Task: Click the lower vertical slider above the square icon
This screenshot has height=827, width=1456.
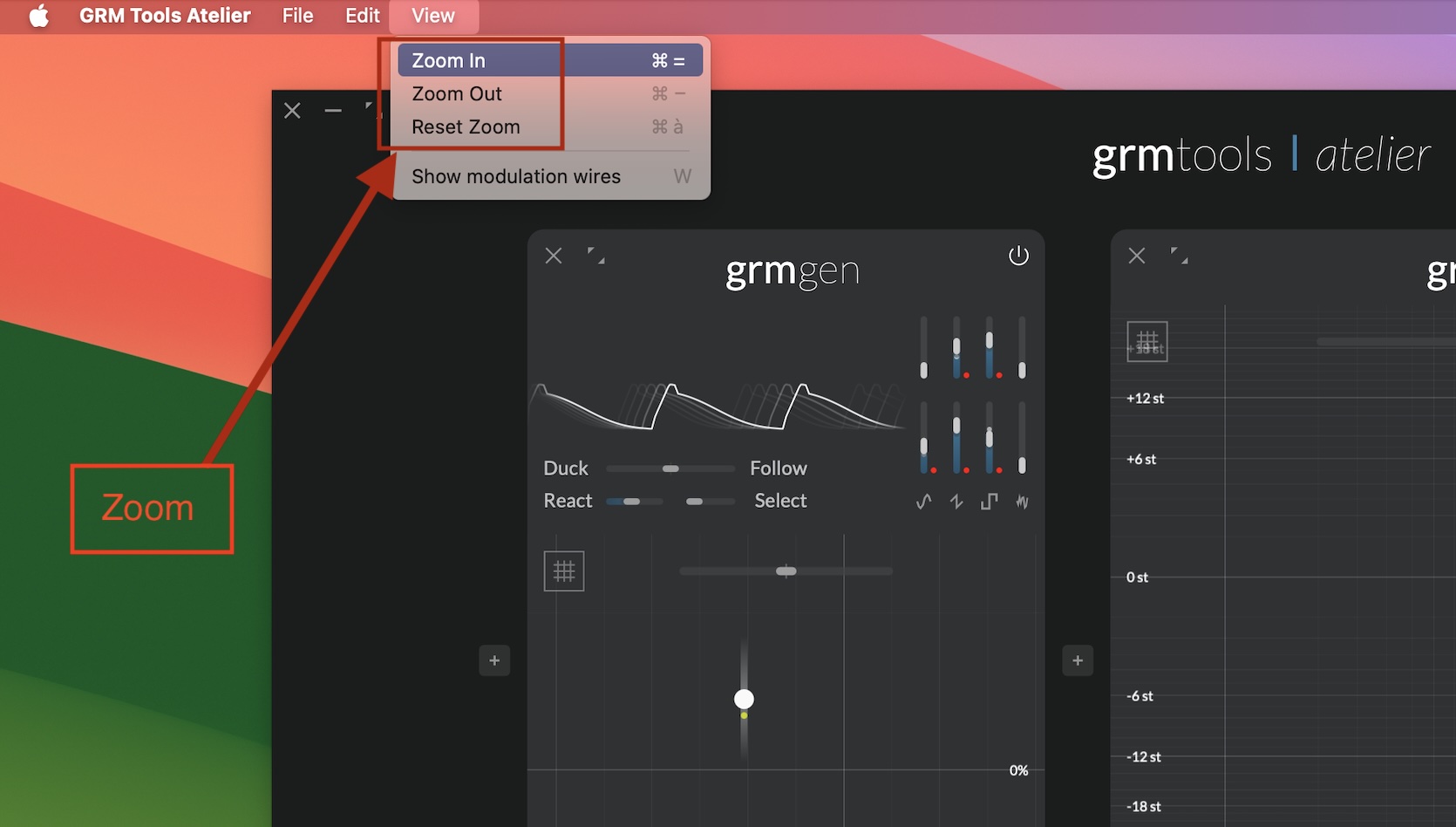Action: click(989, 438)
